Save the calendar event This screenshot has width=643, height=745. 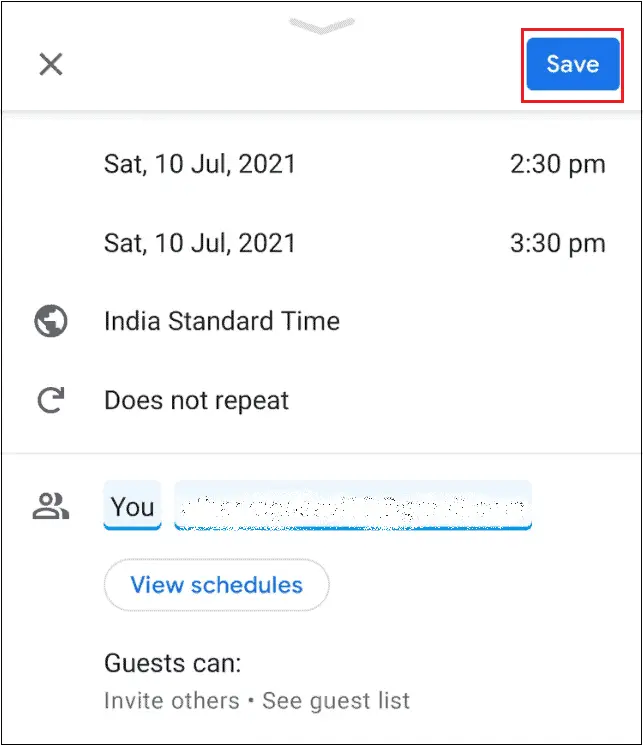[572, 64]
